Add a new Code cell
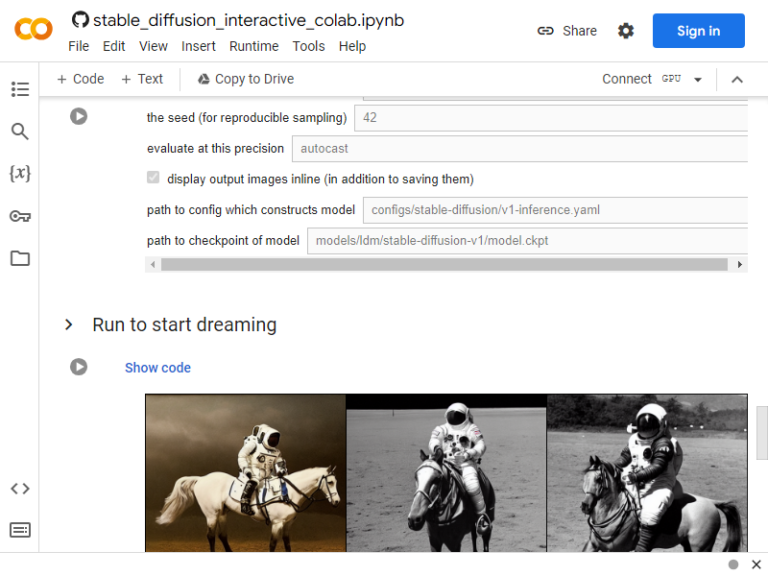The width and height of the screenshot is (768, 576). click(80, 79)
